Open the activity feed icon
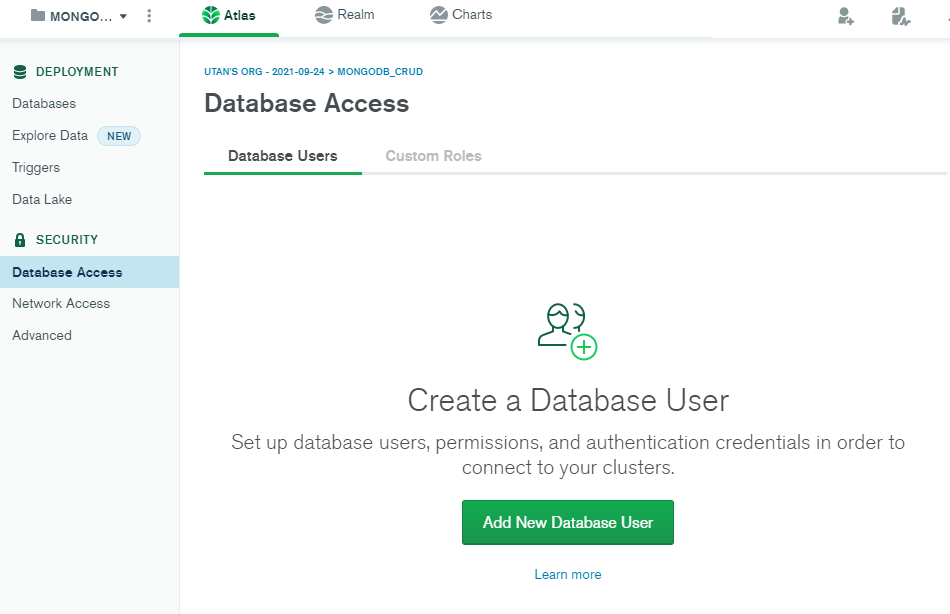This screenshot has height=614, width=950. (x=900, y=16)
